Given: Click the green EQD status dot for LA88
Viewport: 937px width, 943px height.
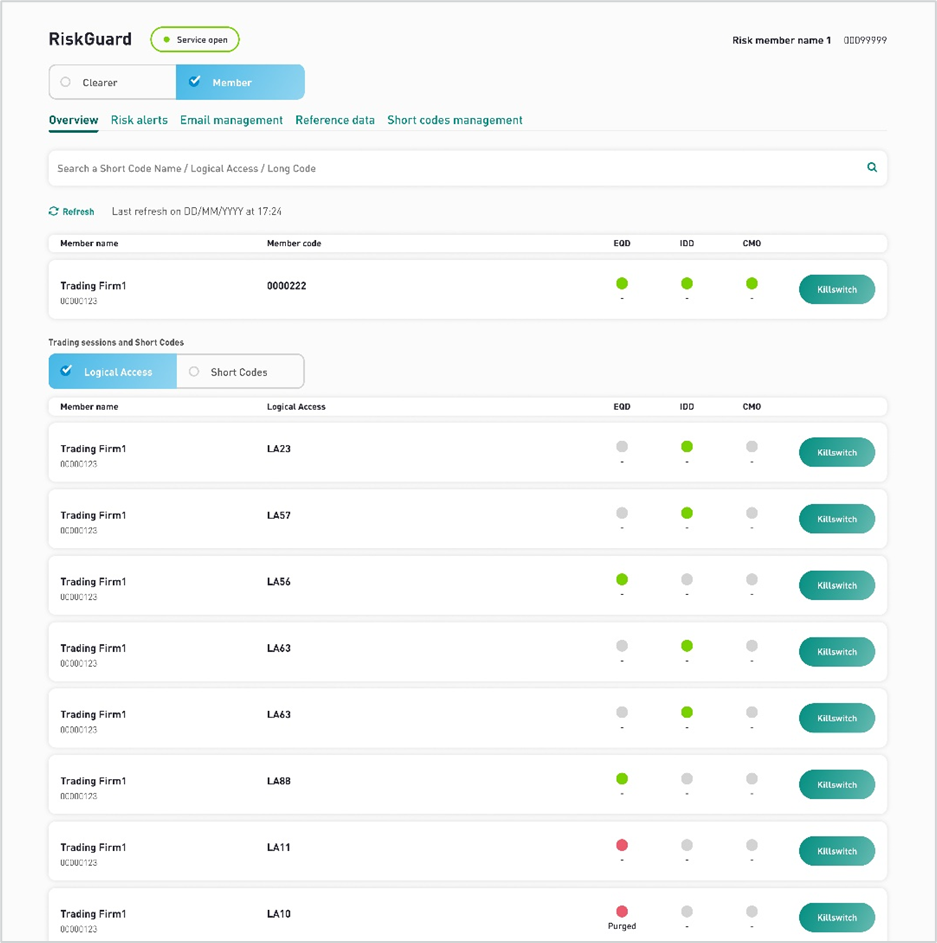Looking at the screenshot, I should [622, 779].
